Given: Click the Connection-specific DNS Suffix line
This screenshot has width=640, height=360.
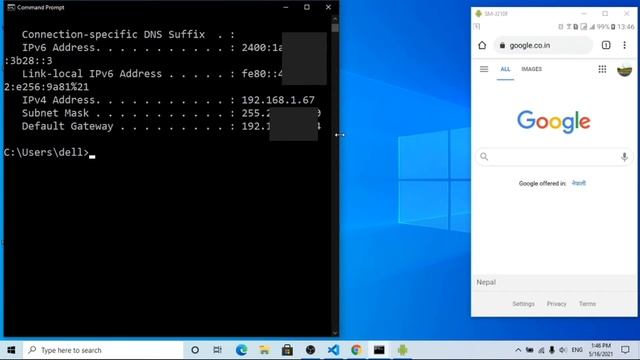Looking at the screenshot, I should tap(129, 35).
